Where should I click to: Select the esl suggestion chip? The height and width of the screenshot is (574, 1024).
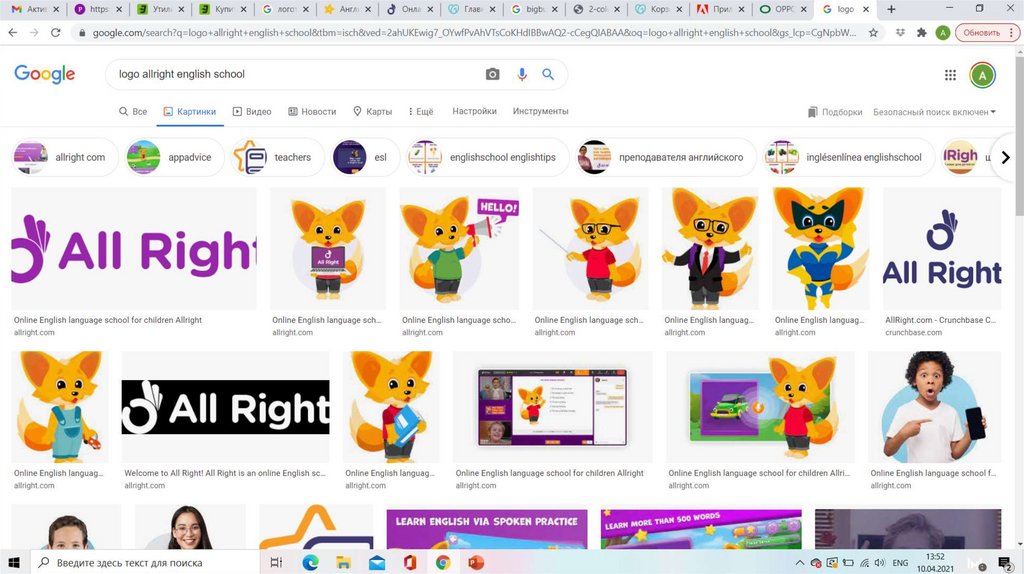364,157
